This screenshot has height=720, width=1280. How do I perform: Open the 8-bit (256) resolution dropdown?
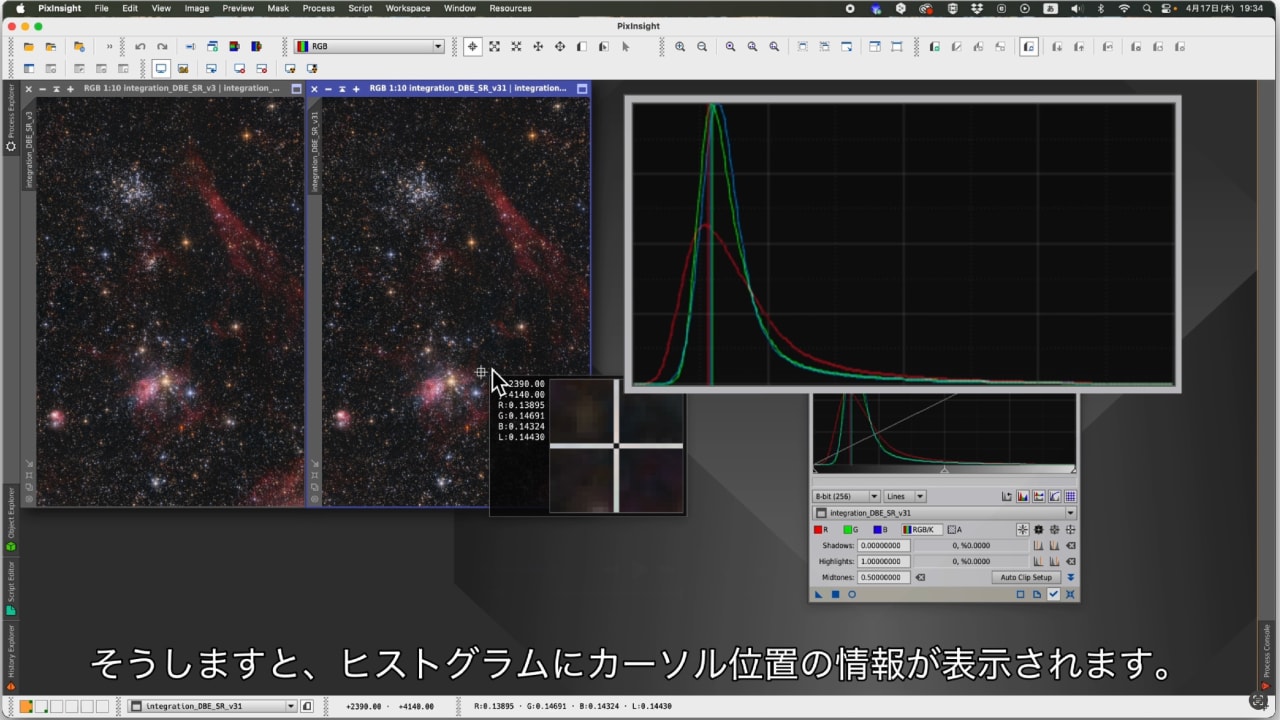tap(847, 497)
